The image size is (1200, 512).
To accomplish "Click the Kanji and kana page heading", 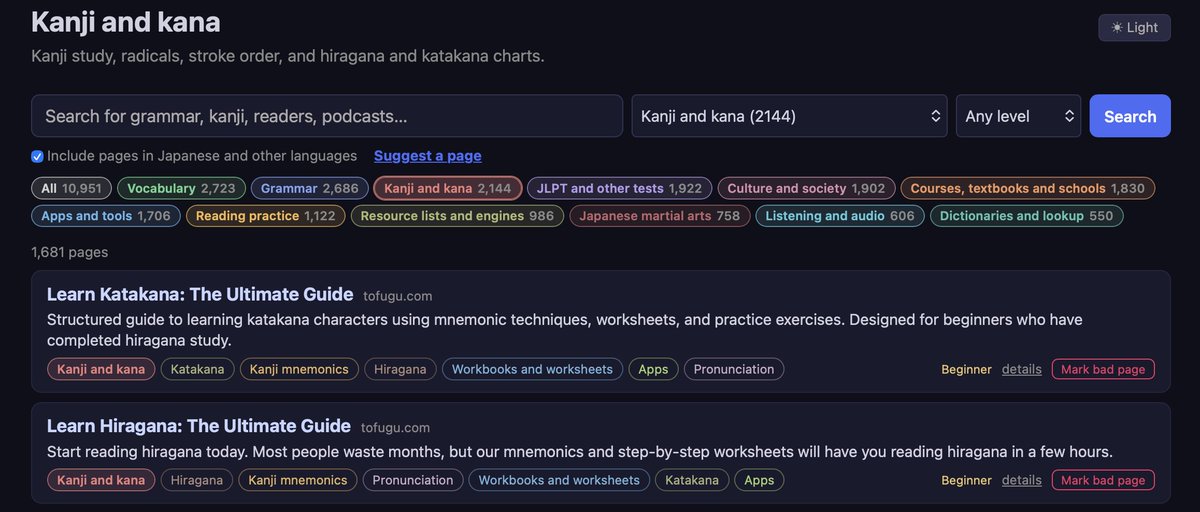I will pyautogui.click(x=126, y=21).
